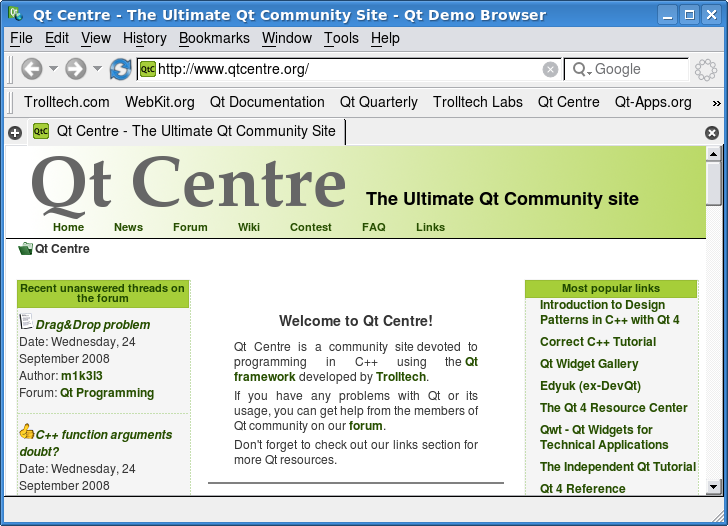The width and height of the screenshot is (728, 526).
Task: Open the Edit menu
Action: 57,38
